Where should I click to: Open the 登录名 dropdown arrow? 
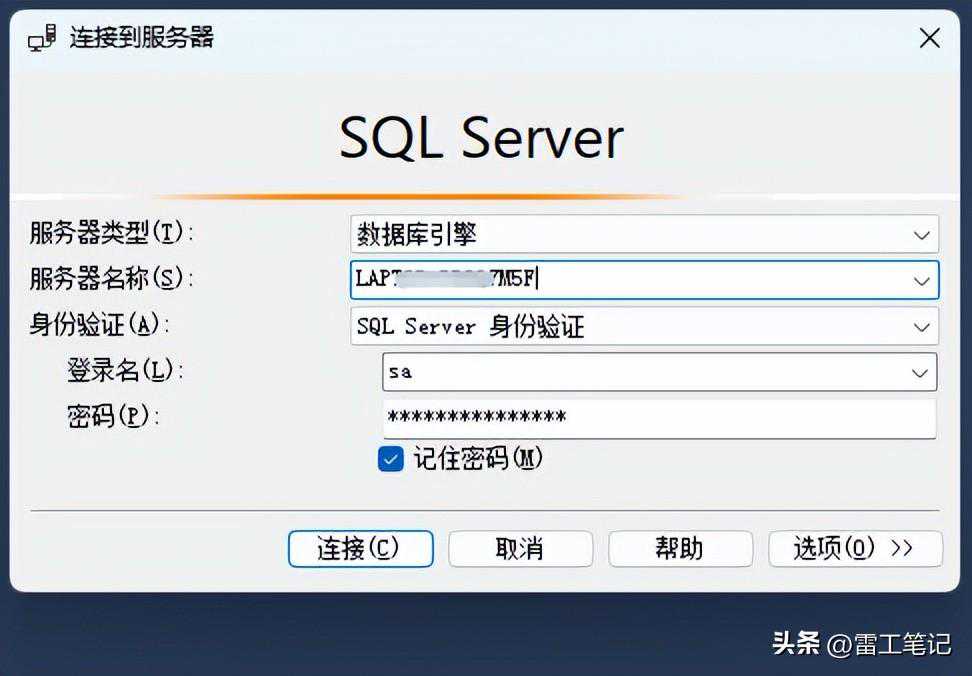tap(919, 373)
